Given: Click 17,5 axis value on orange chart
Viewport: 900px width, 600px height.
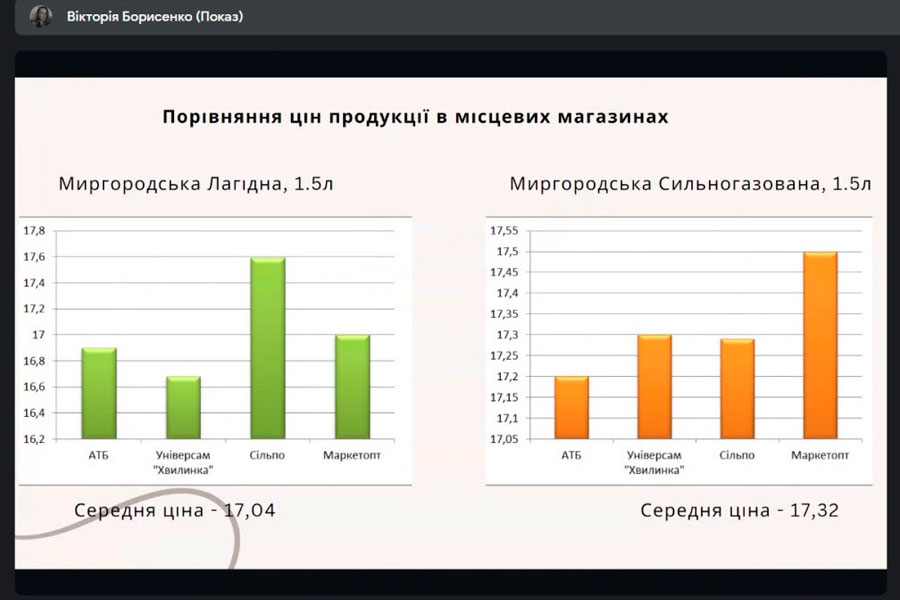Looking at the screenshot, I should coord(507,251).
